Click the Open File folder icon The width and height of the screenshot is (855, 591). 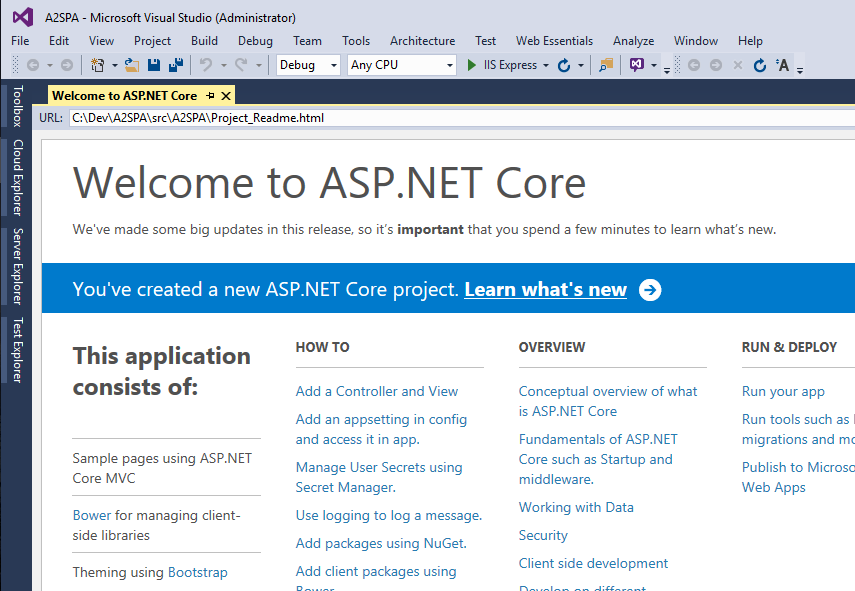click(131, 65)
